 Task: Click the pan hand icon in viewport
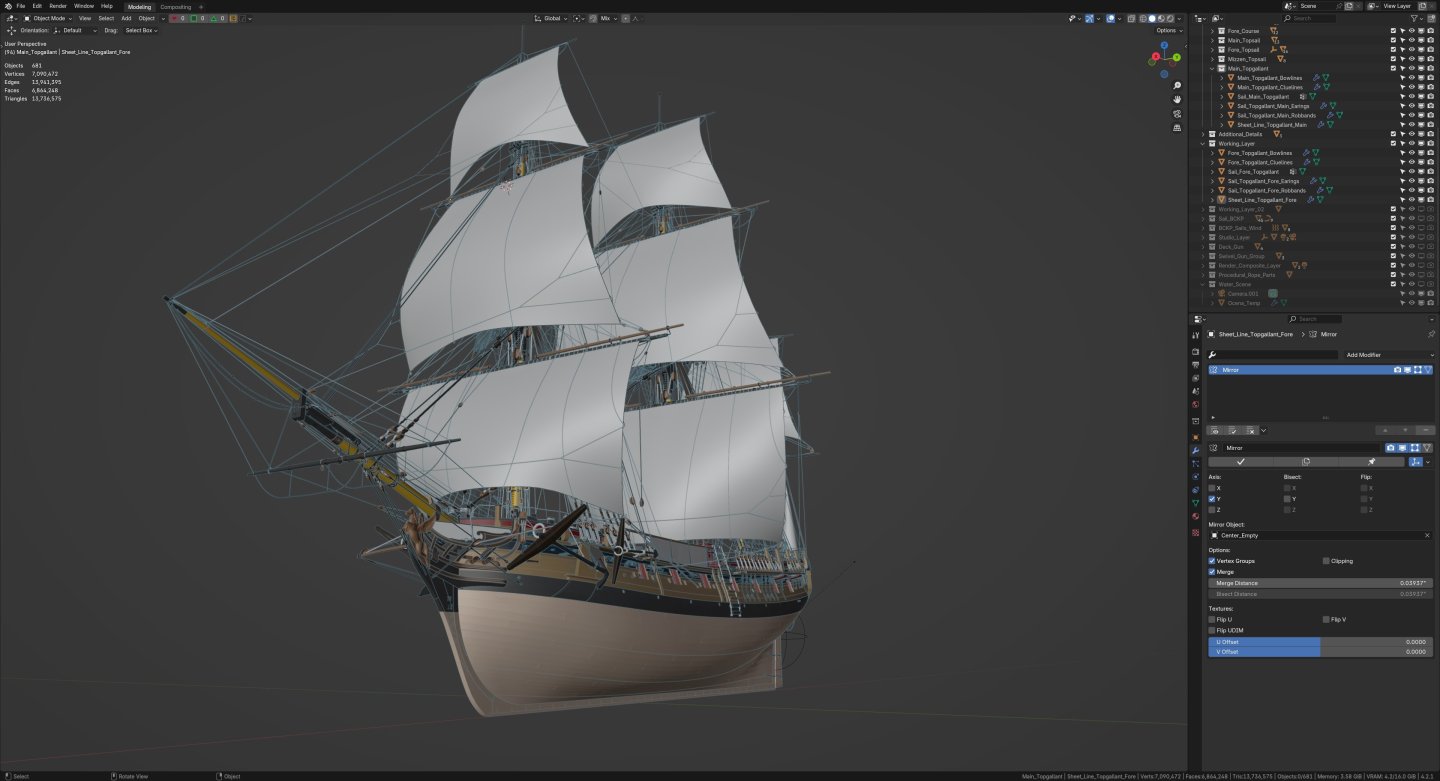(x=1177, y=100)
